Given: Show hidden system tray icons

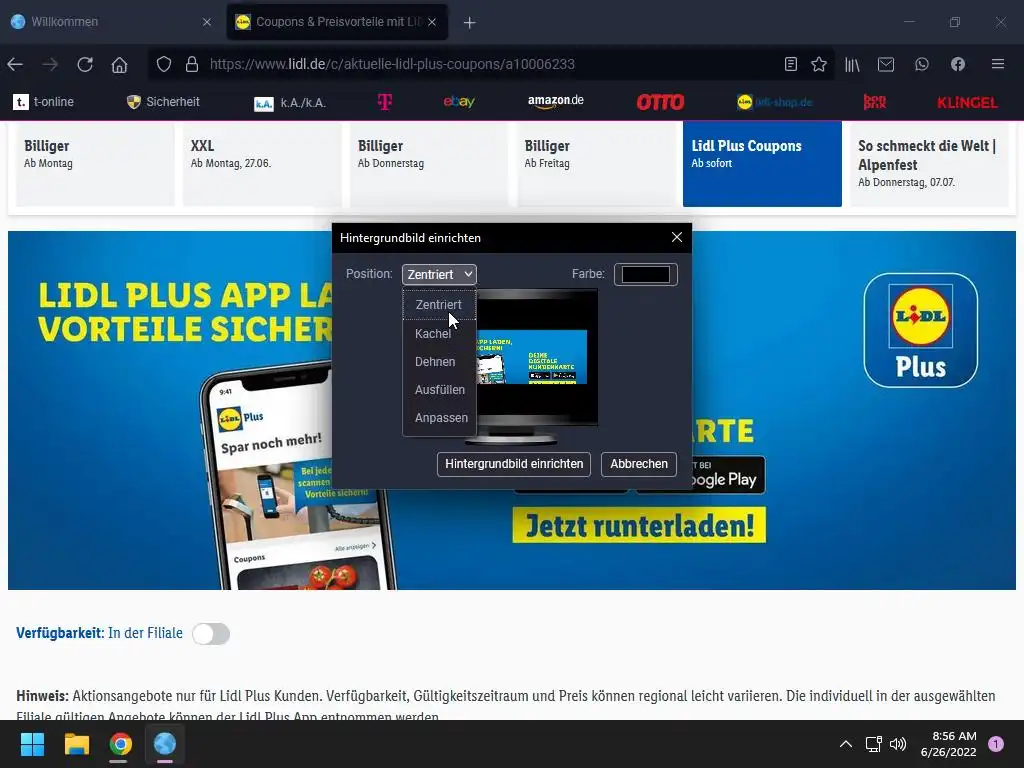Looking at the screenshot, I should point(846,744).
